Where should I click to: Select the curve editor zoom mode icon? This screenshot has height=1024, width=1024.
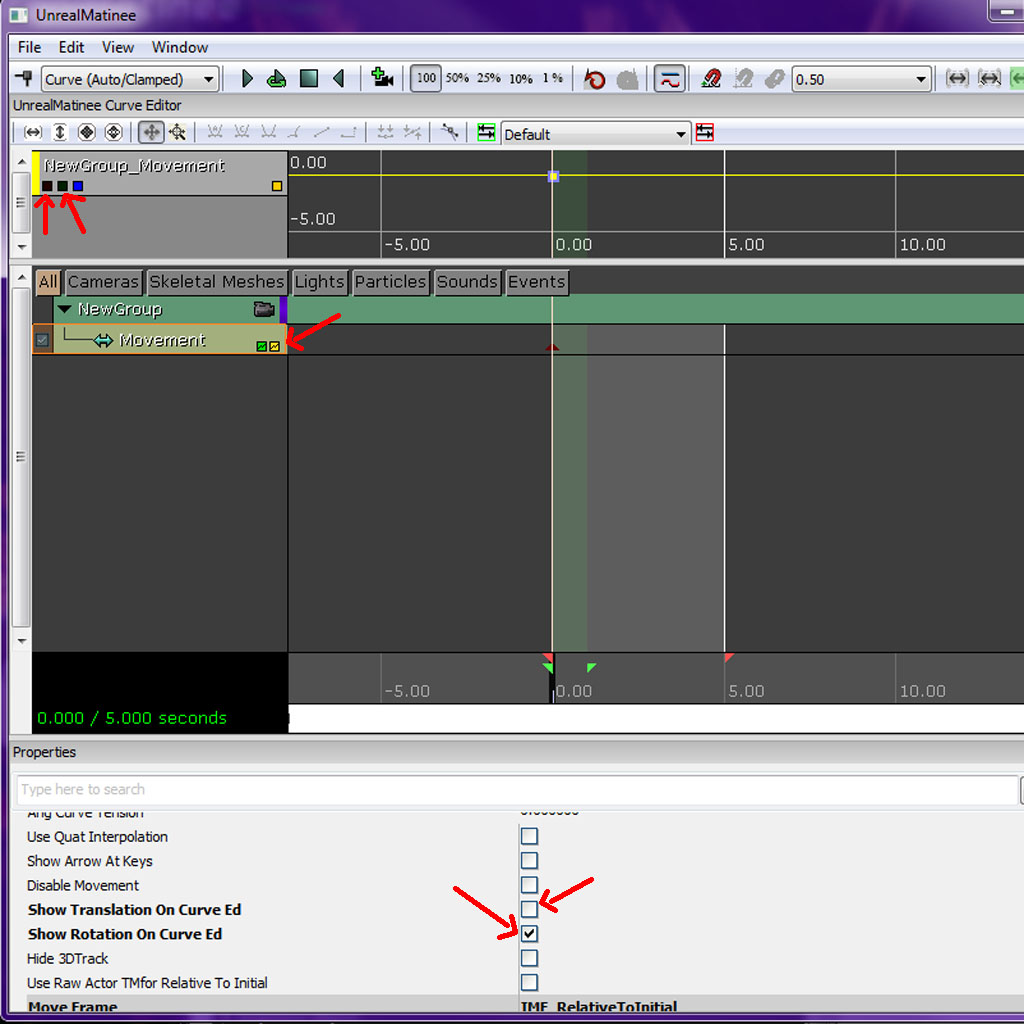click(x=178, y=133)
